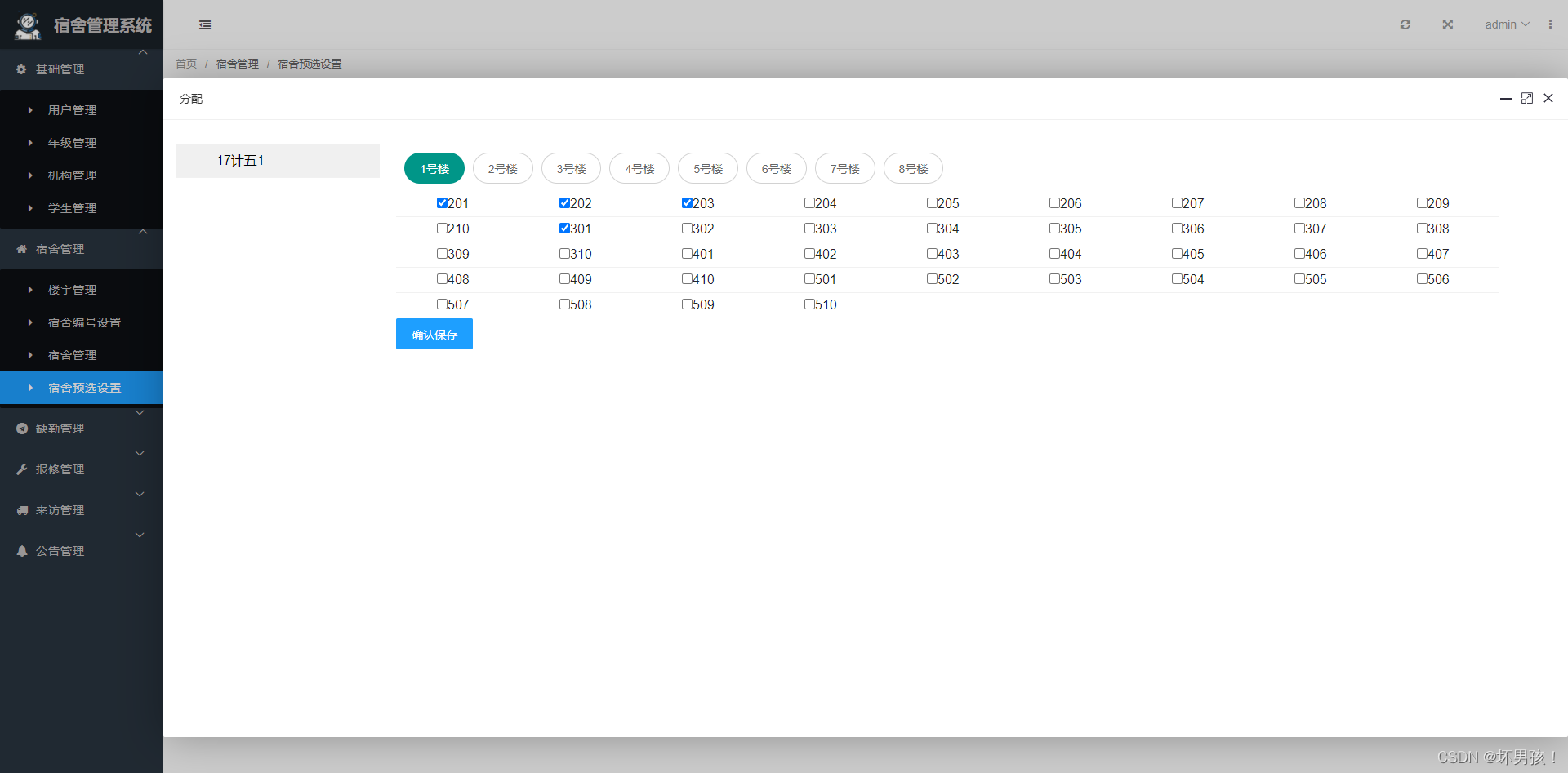The image size is (1568, 773).
Task: Click the wrench icon beside 报修管理
Action: [21, 469]
